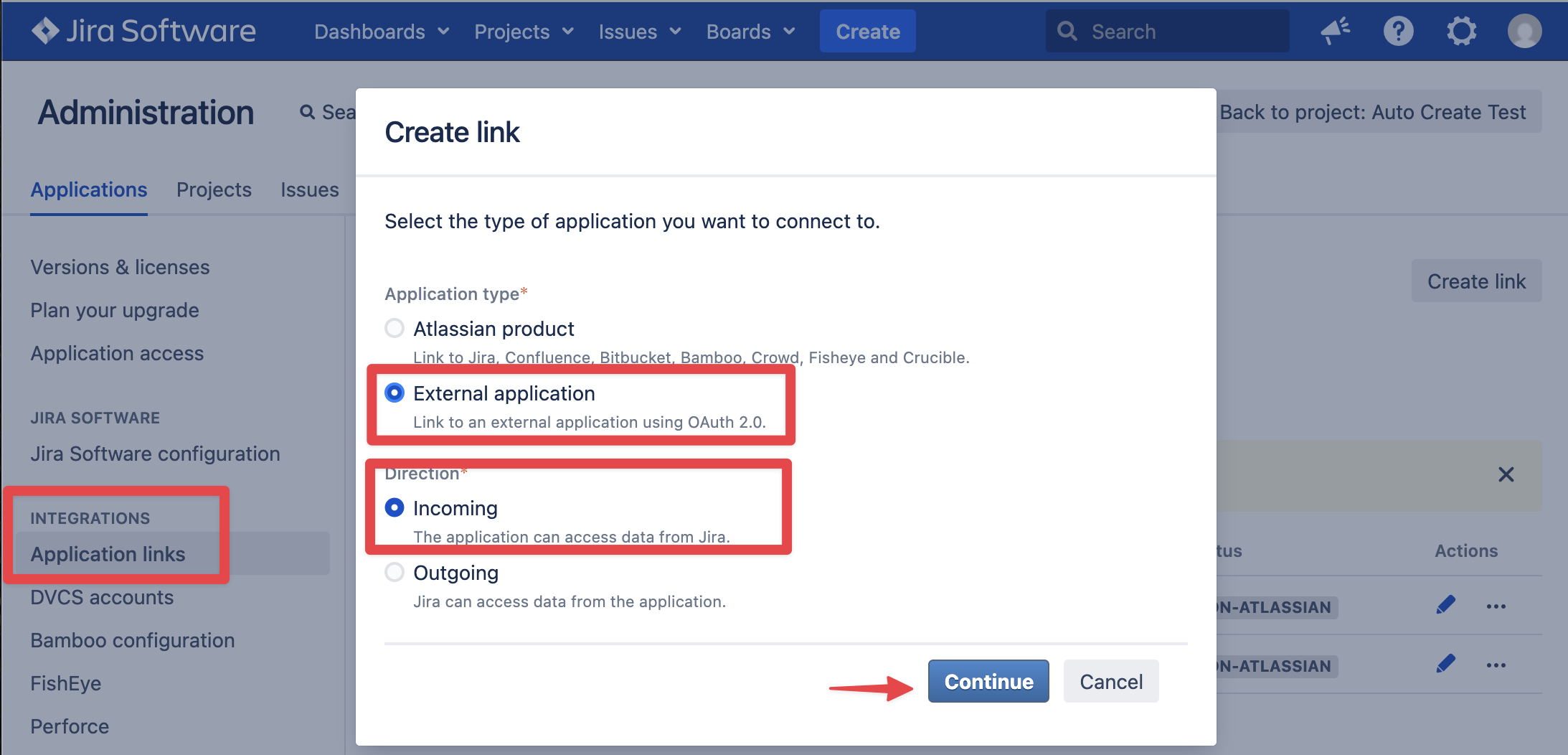Expand the Boards dropdown menu

tap(750, 32)
